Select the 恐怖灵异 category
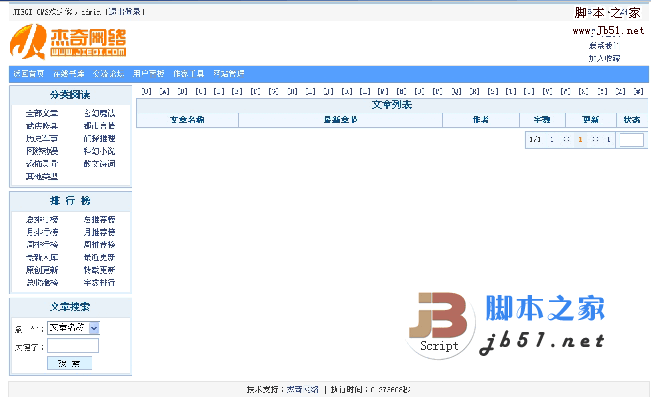The height and width of the screenshot is (397, 651). (42, 164)
